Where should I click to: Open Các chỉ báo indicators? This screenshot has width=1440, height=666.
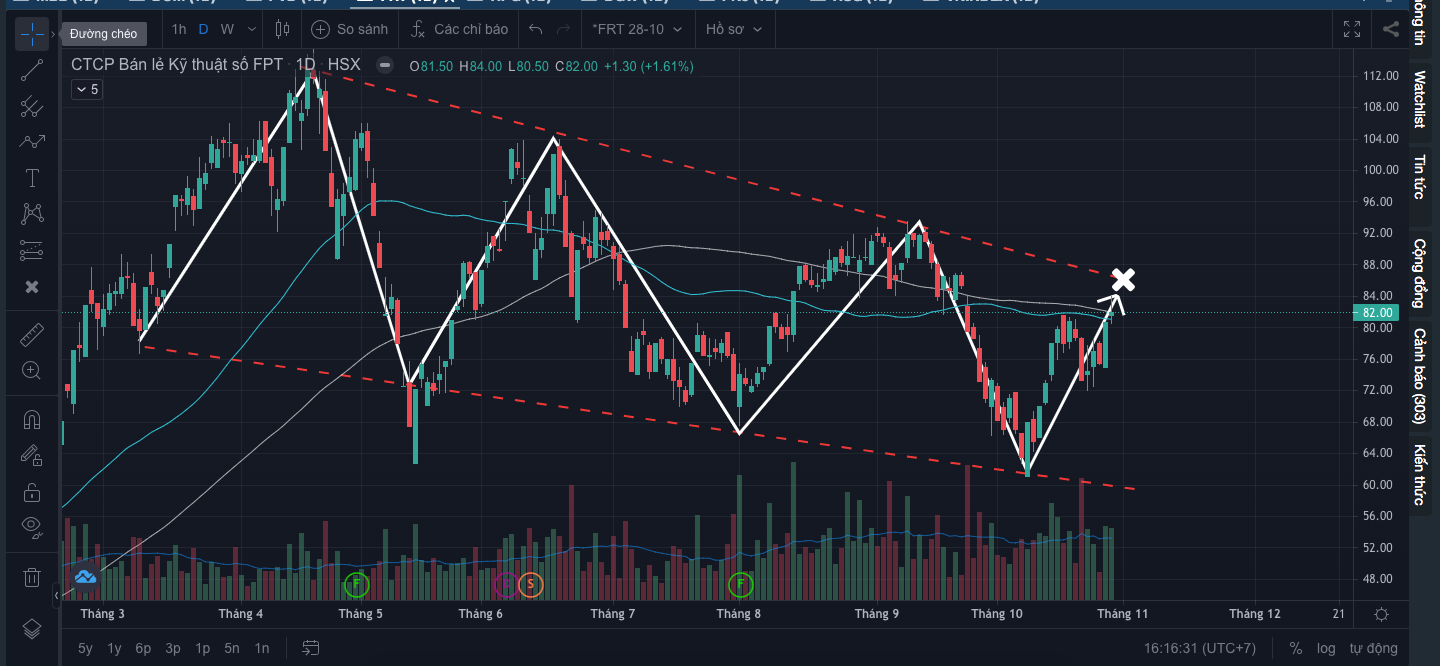click(458, 29)
